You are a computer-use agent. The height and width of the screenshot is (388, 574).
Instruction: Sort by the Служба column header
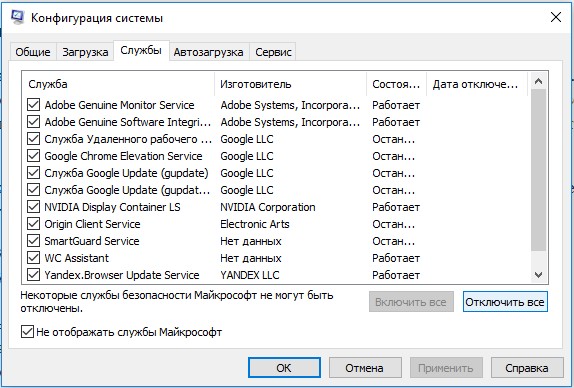[x=119, y=84]
